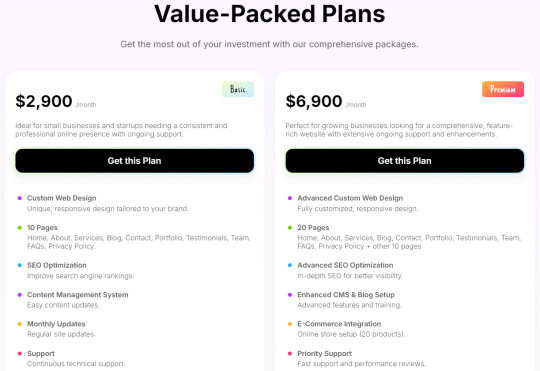Click the green bullet beside 20 Pages
Screen dimensions: 540x371
(x=290, y=228)
